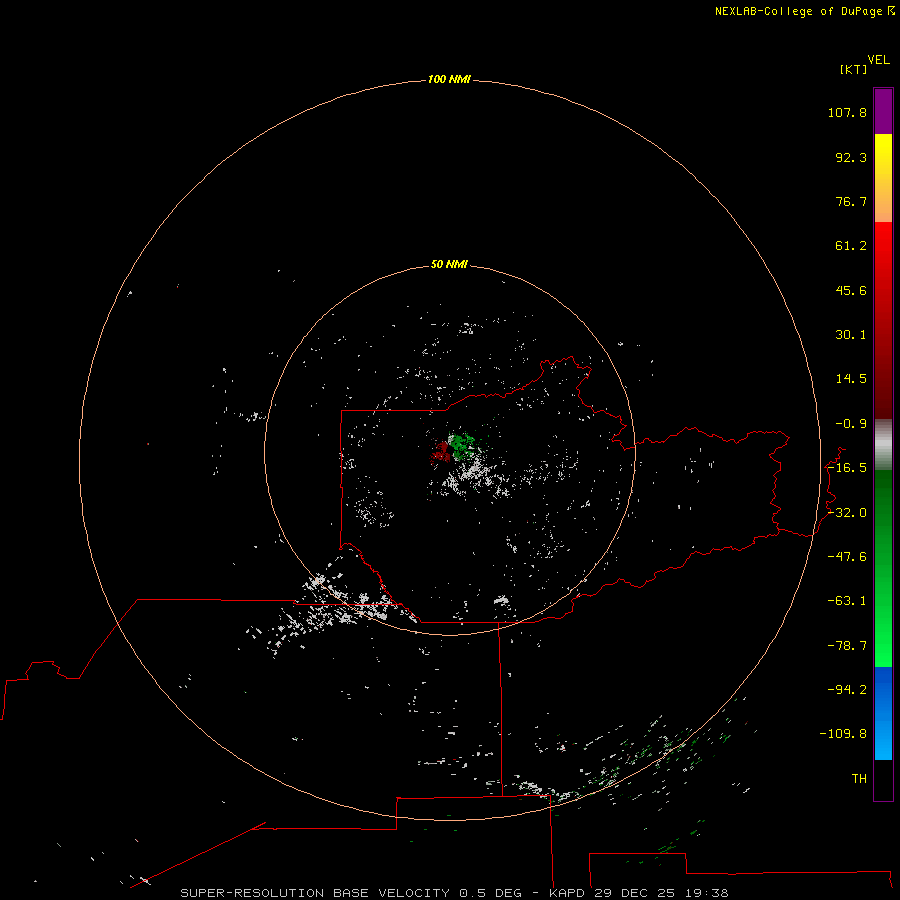Click the -78.7 legend value

tap(847, 646)
